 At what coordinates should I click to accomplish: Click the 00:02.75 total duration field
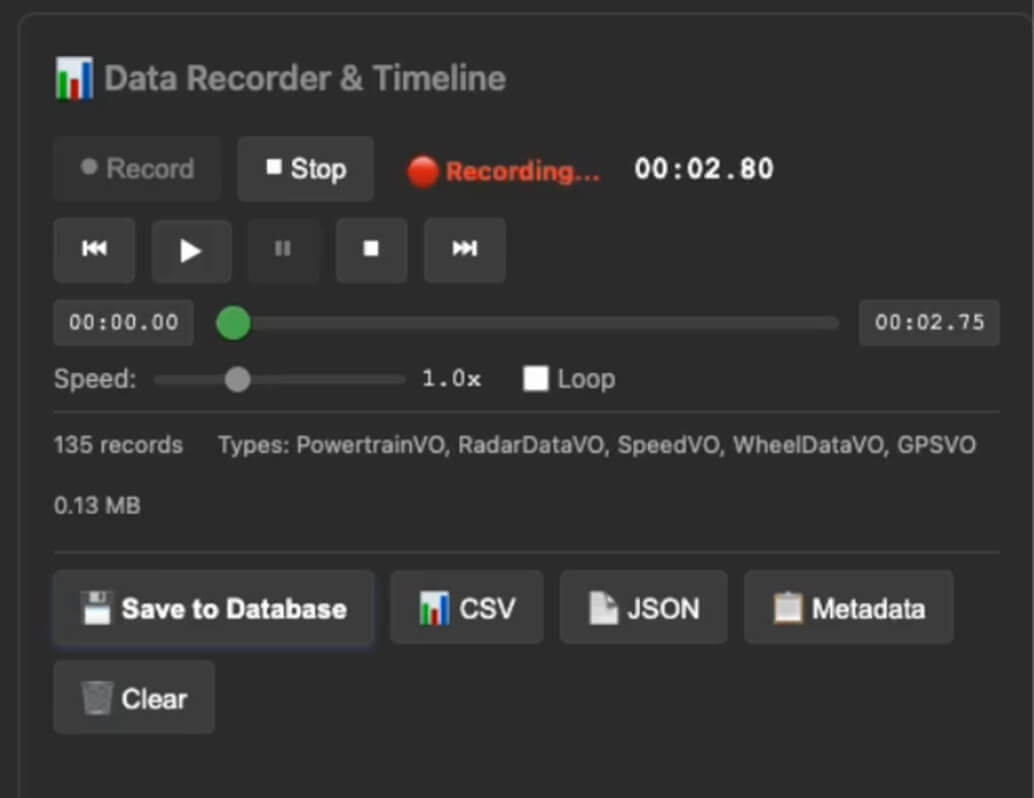click(929, 322)
